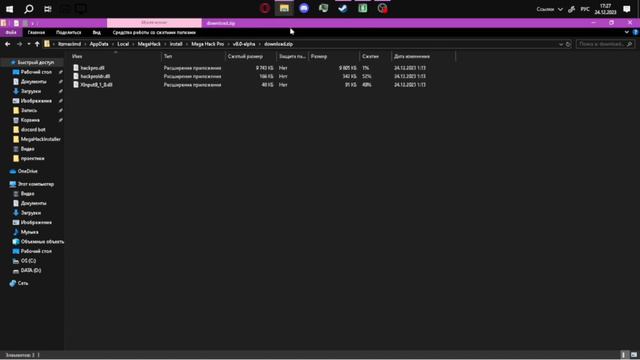Open Windows Start button

tap(9, 9)
